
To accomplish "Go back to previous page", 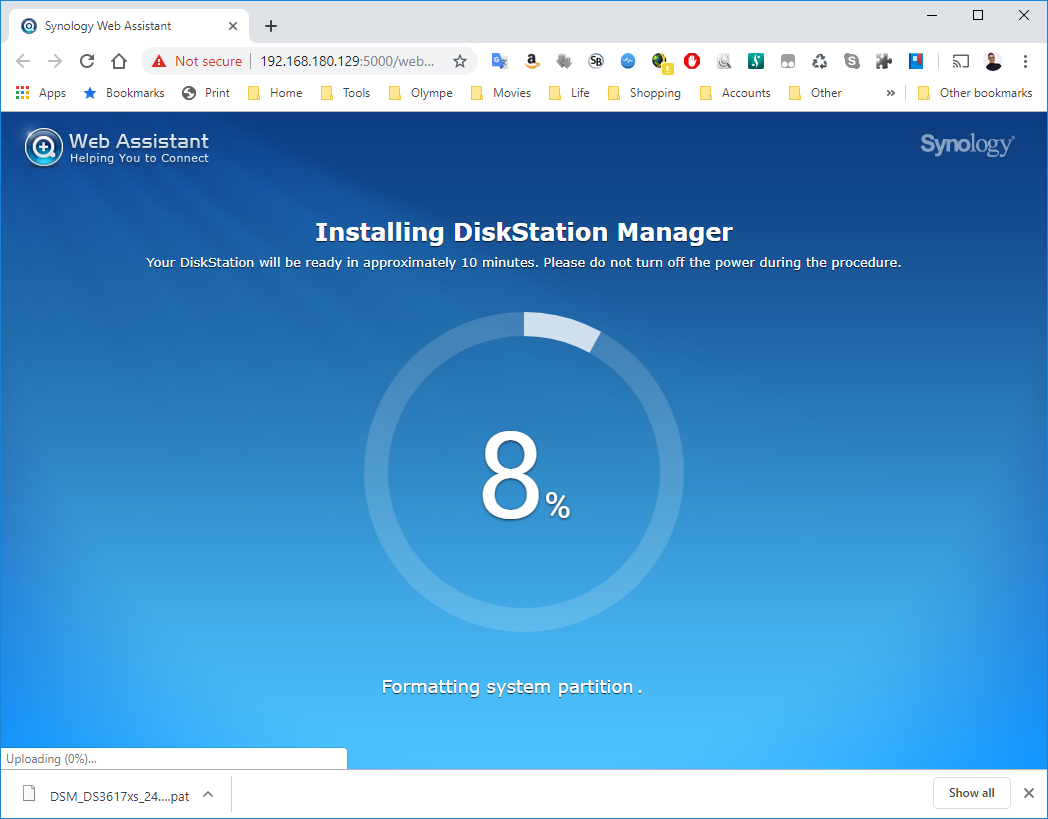I will pyautogui.click(x=23, y=62).
